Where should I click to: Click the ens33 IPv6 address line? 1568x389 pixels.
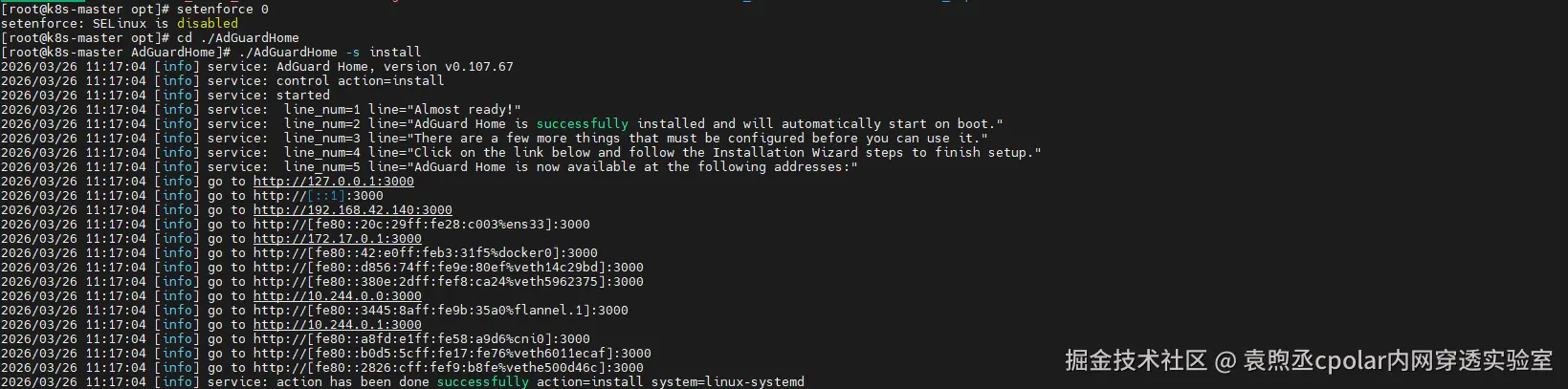pos(422,225)
